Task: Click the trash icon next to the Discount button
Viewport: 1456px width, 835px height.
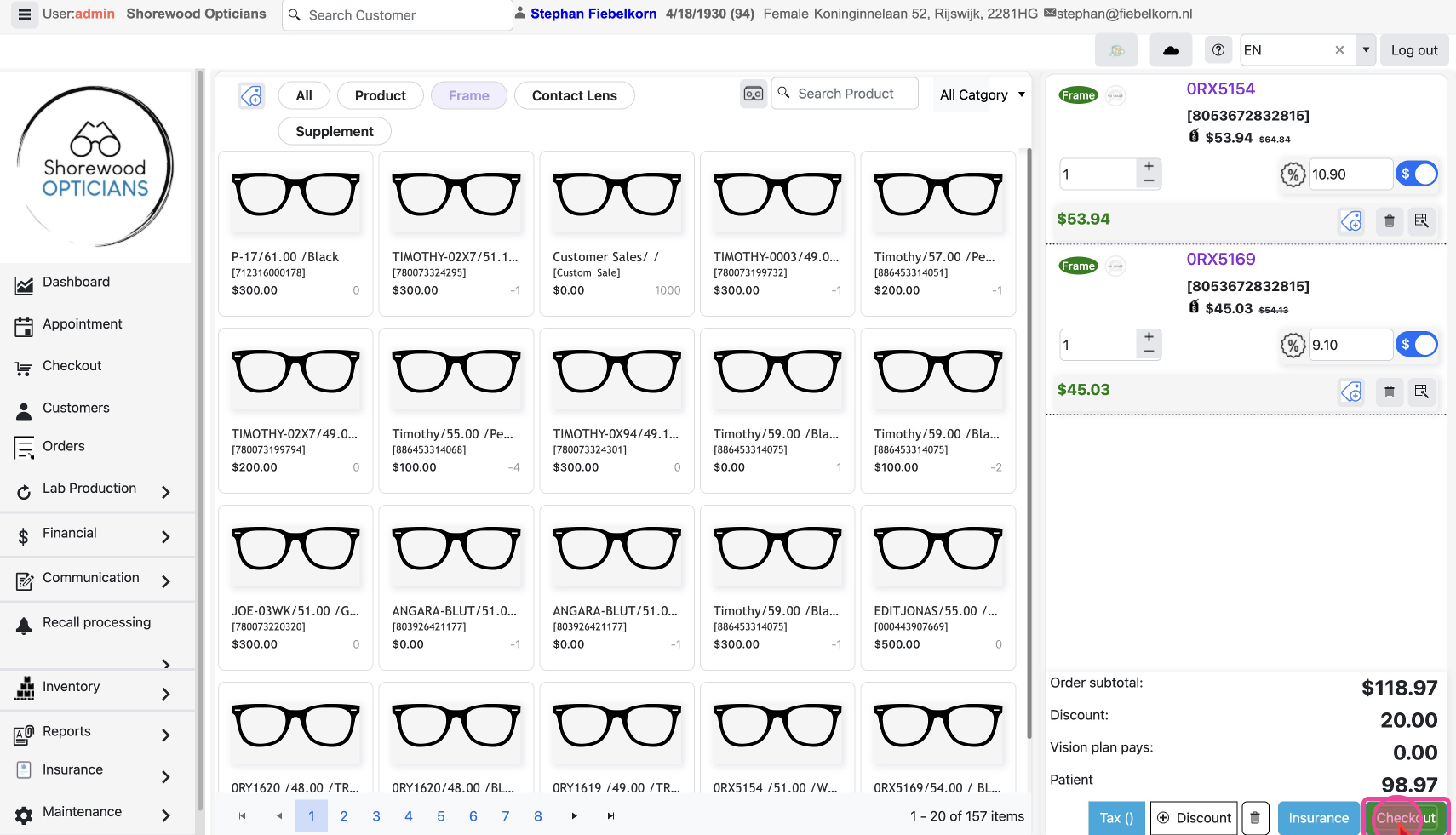Action: point(1255,818)
